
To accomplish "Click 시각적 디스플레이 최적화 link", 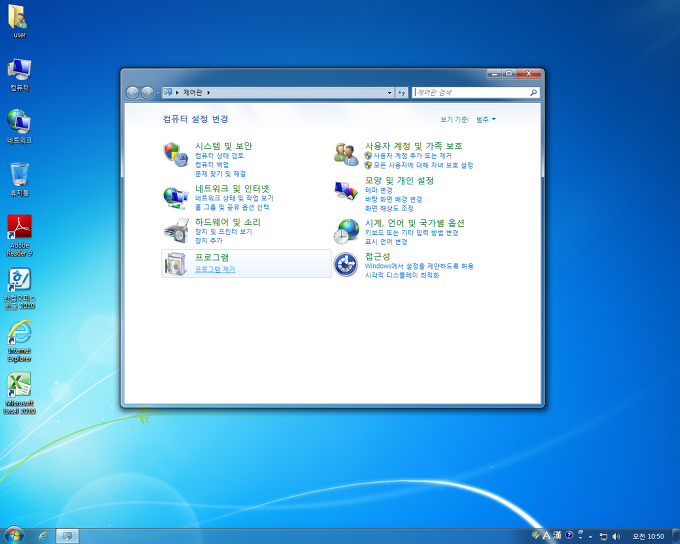I will point(402,275).
